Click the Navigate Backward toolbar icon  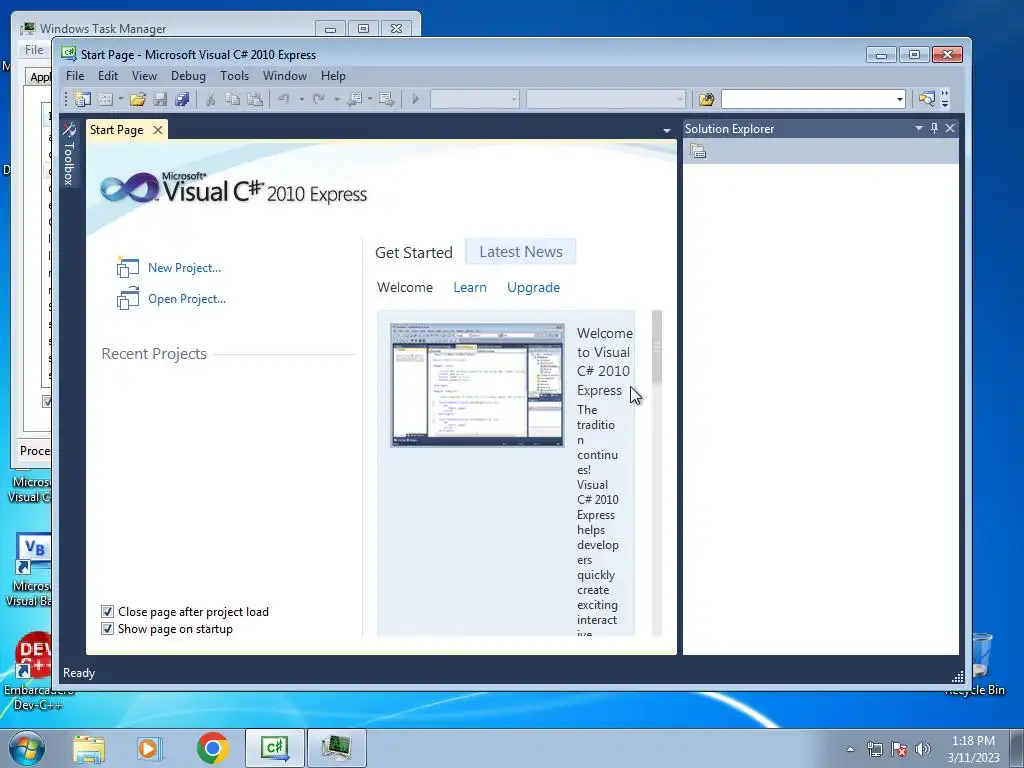coord(355,99)
